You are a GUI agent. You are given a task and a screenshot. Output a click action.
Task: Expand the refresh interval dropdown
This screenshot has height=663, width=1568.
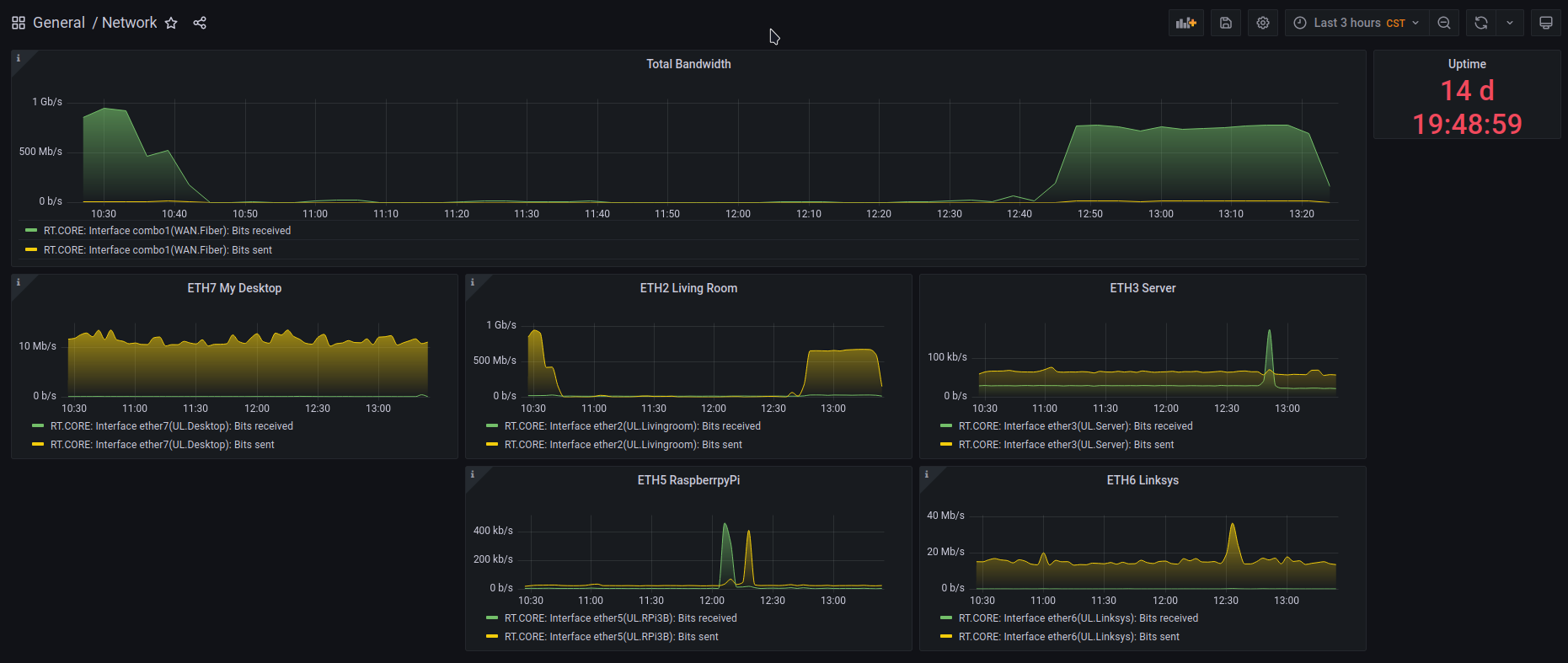(1510, 23)
